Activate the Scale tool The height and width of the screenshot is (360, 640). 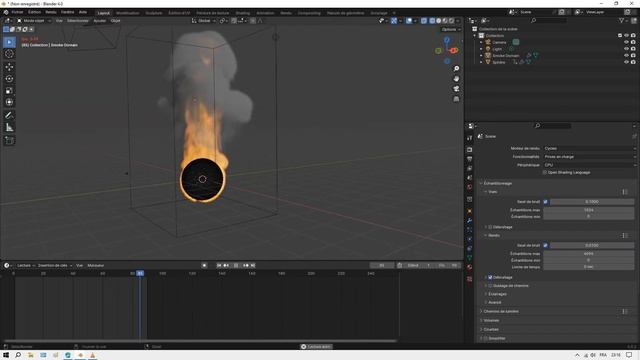[9, 91]
